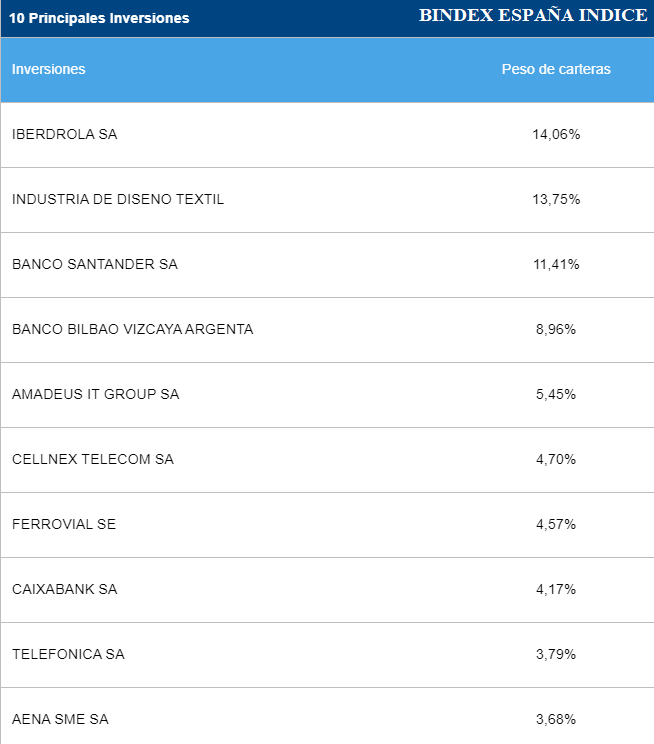Open BANCO SANTANDER SA entry
654x744 pixels.
point(95,264)
